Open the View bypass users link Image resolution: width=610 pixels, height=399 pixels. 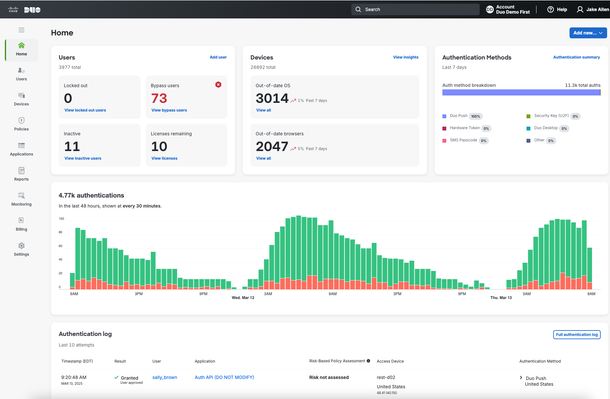169,110
